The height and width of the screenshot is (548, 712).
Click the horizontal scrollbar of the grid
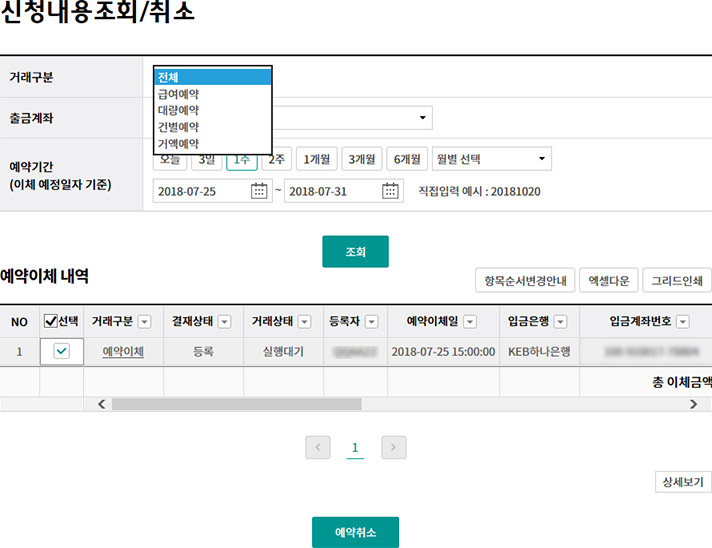pos(236,404)
